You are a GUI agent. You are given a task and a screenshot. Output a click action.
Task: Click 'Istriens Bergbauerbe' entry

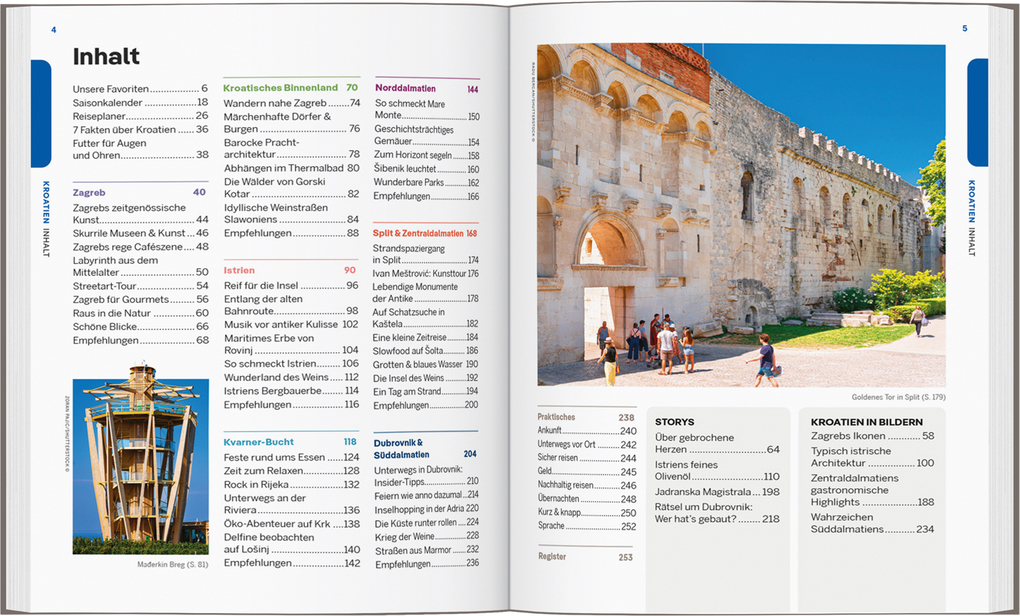(x=291, y=391)
